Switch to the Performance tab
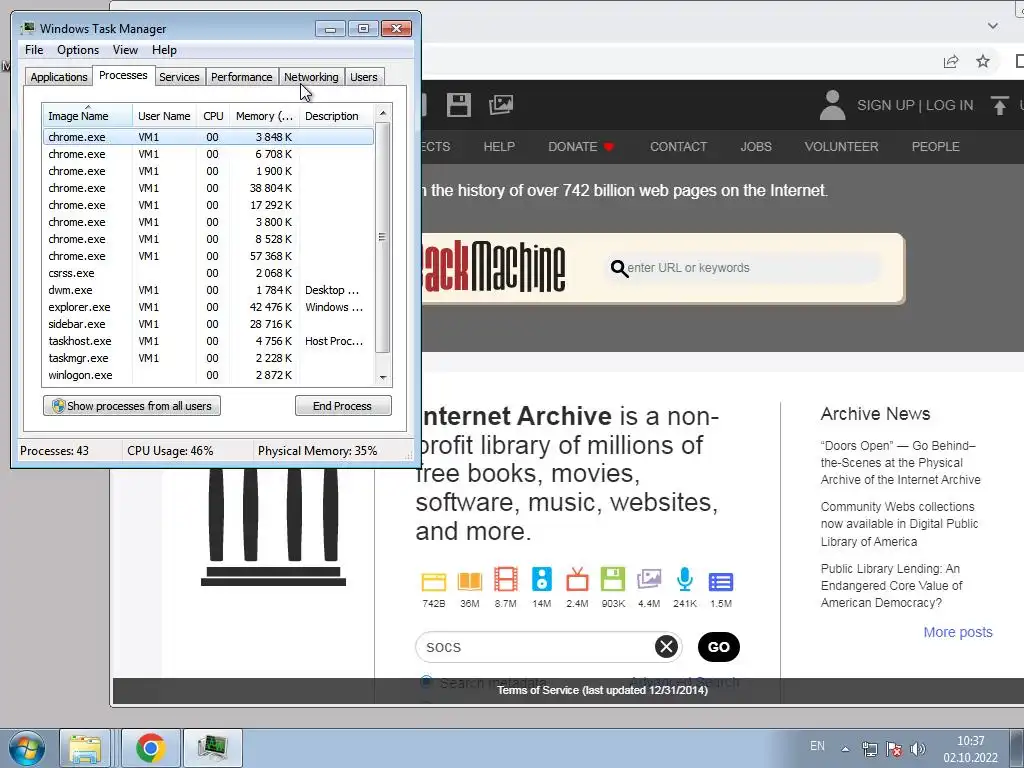This screenshot has width=1024, height=768. 242,77
